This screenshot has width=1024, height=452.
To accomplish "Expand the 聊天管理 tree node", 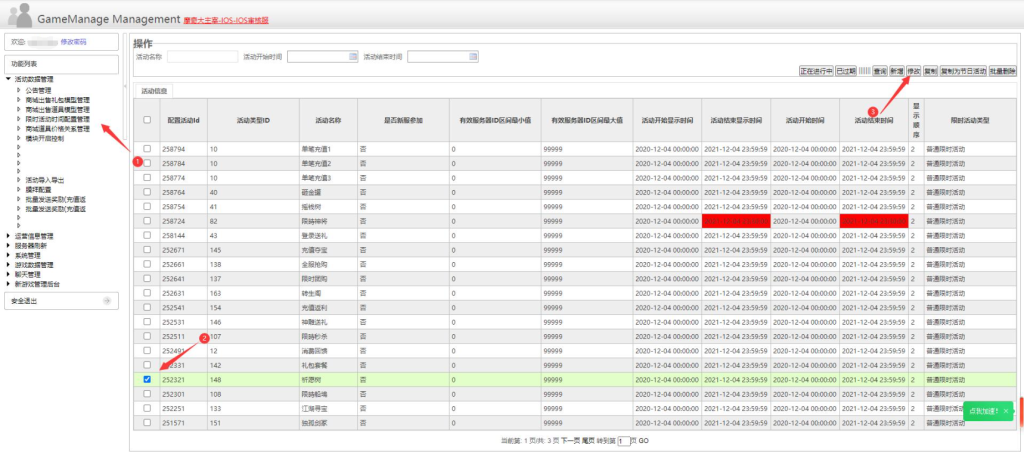I will pos(8,275).
